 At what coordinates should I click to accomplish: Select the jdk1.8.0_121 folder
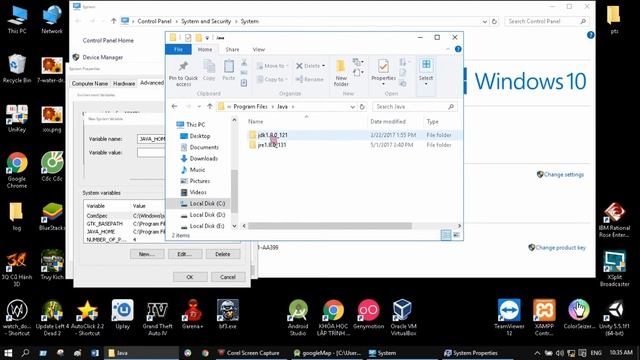coord(272,135)
